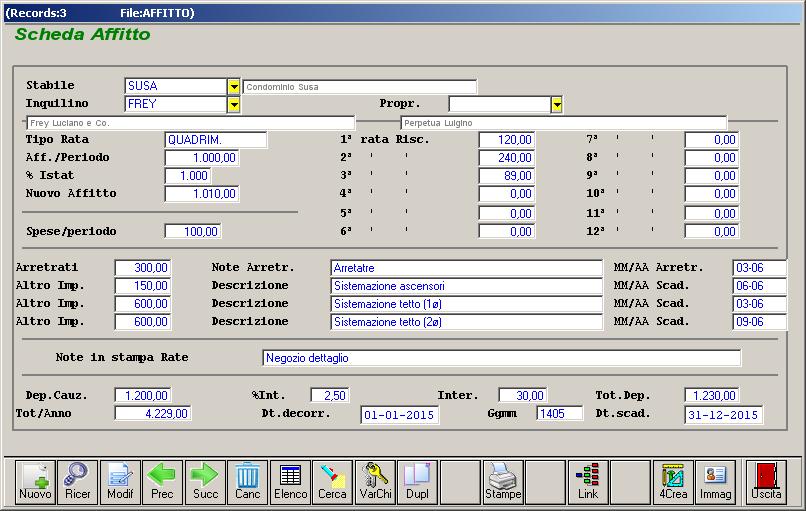This screenshot has width=806, height=511.
Task: Click Inter. field 30,00
Action: [x=523, y=396]
